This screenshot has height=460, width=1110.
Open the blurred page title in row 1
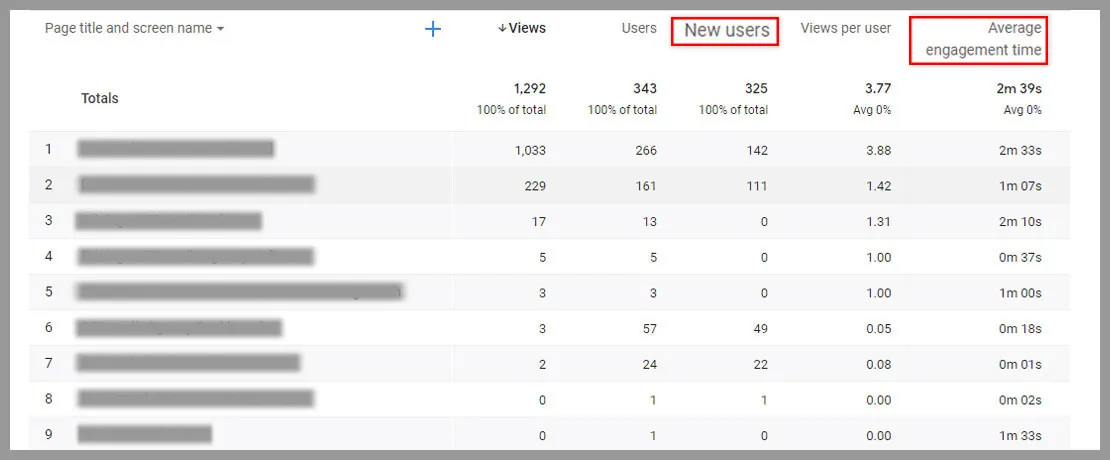click(176, 149)
